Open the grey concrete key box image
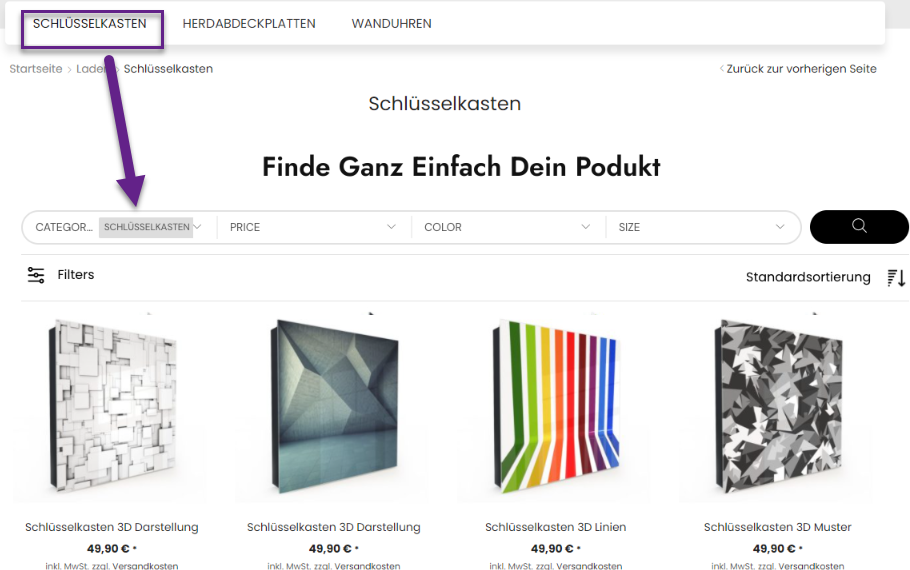The width and height of the screenshot is (910, 570). (334, 406)
